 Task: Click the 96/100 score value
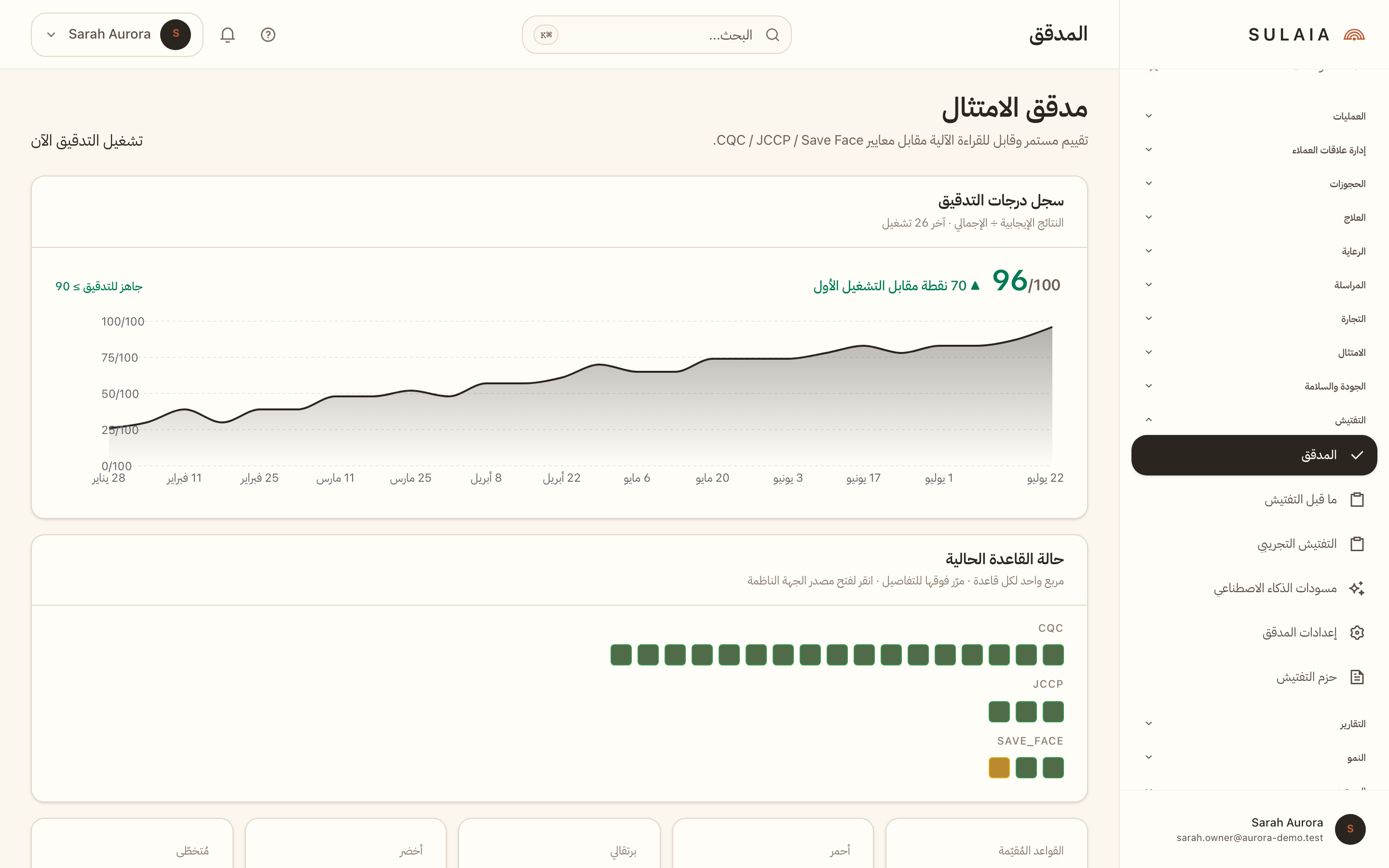[x=1026, y=281]
